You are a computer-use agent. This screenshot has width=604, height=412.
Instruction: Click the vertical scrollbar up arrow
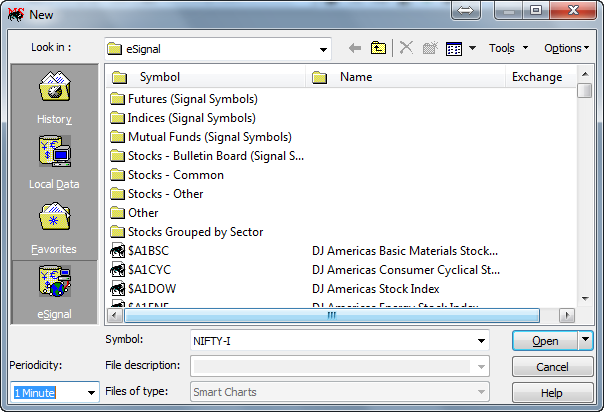pos(585,74)
